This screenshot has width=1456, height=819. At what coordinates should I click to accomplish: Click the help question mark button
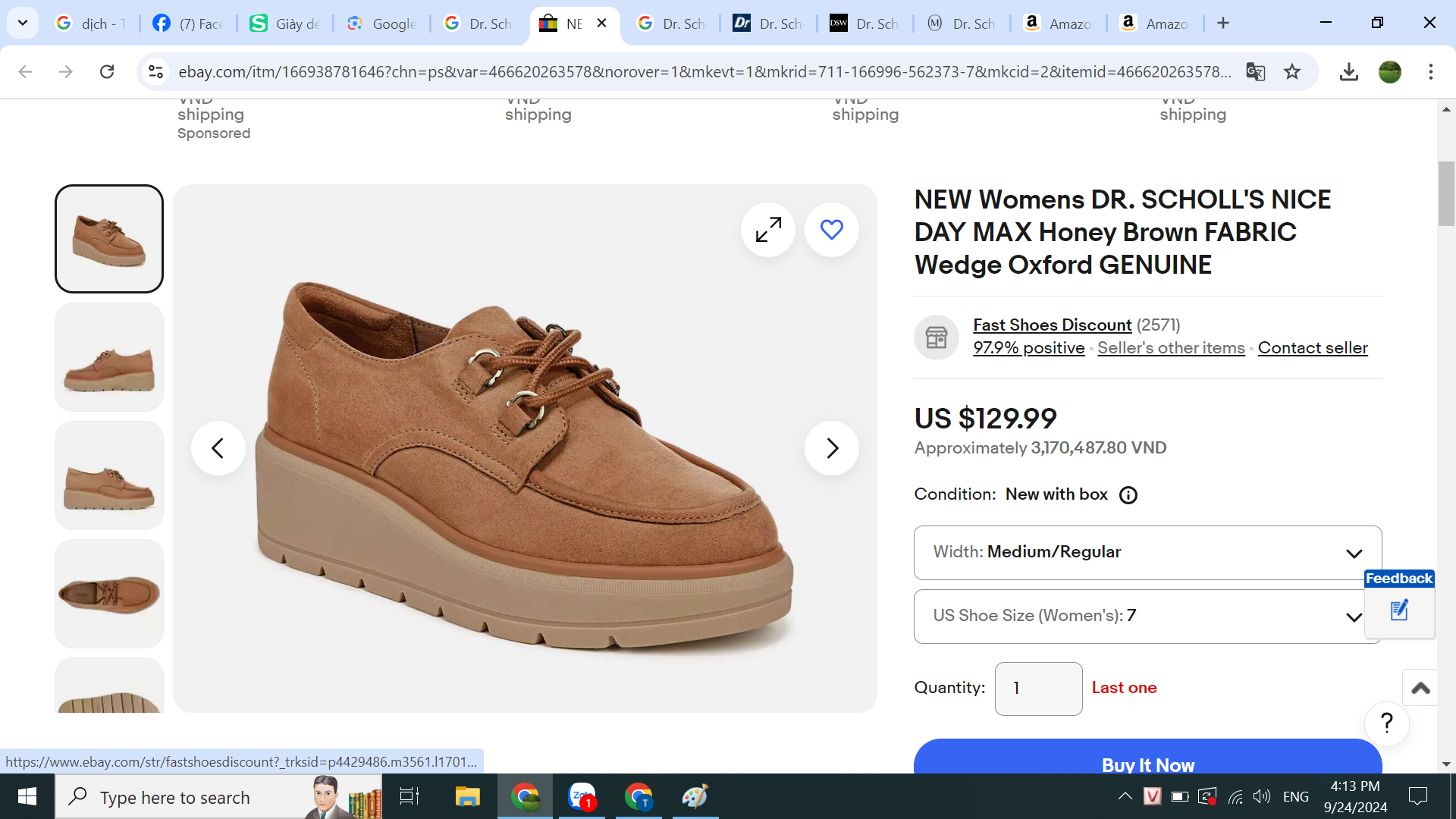point(1386,723)
